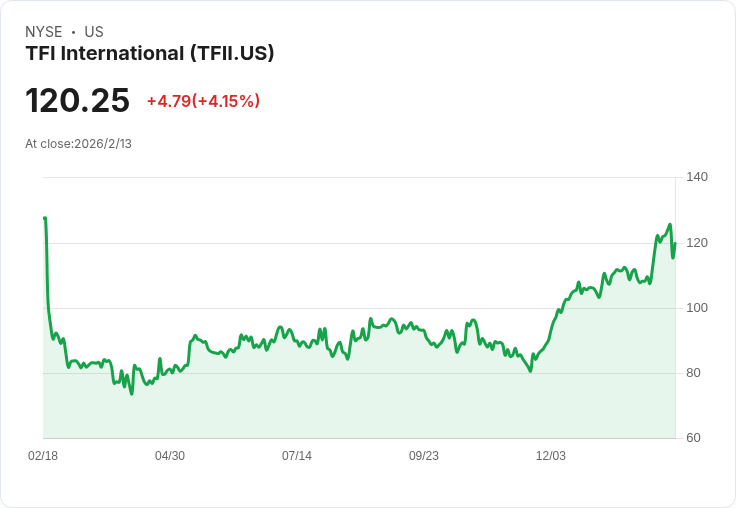Select the 12/03 date marker
Viewport: 736px width, 508px height.
point(551,456)
